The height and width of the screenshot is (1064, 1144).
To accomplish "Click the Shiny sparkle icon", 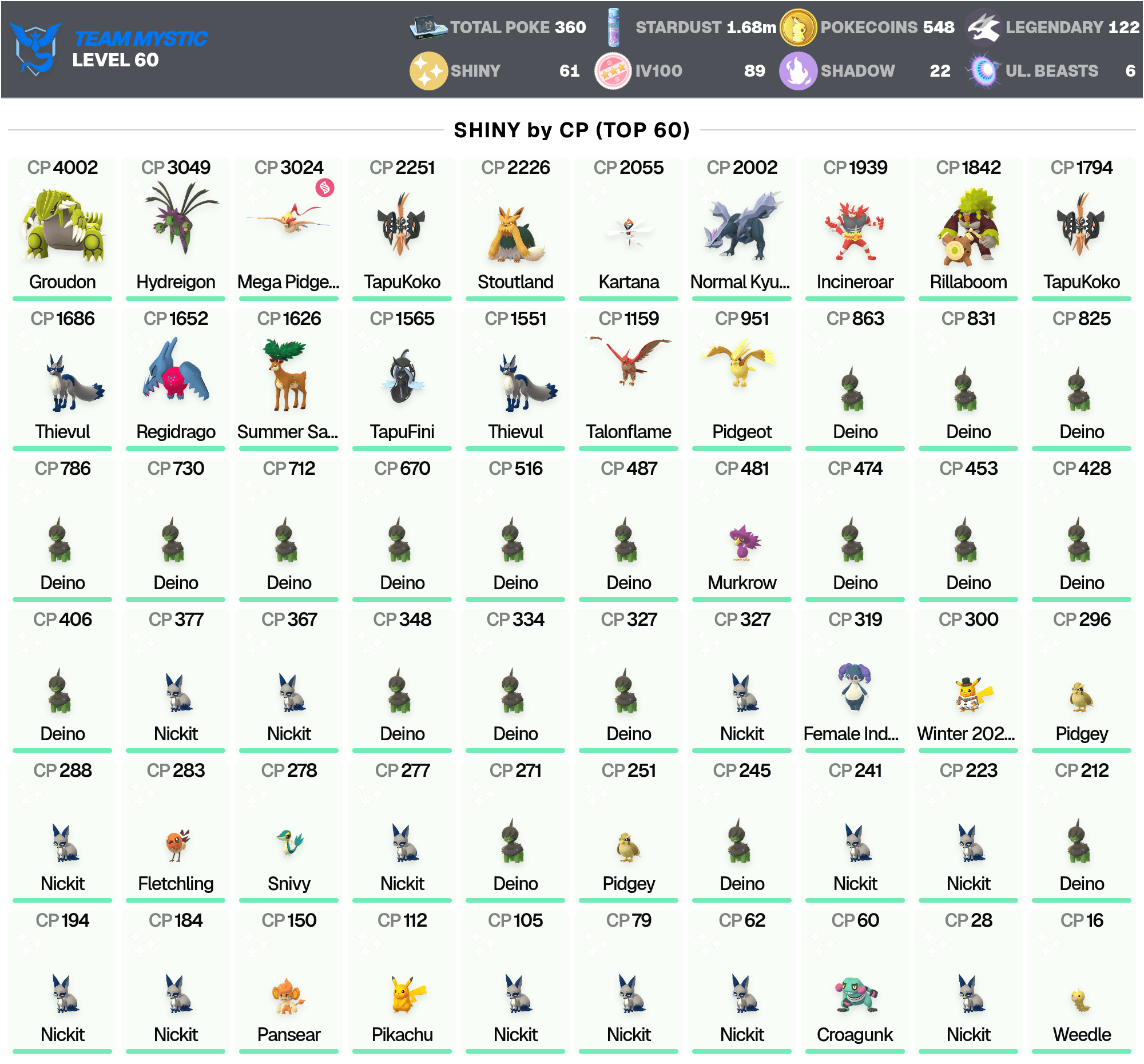I will pyautogui.click(x=428, y=71).
